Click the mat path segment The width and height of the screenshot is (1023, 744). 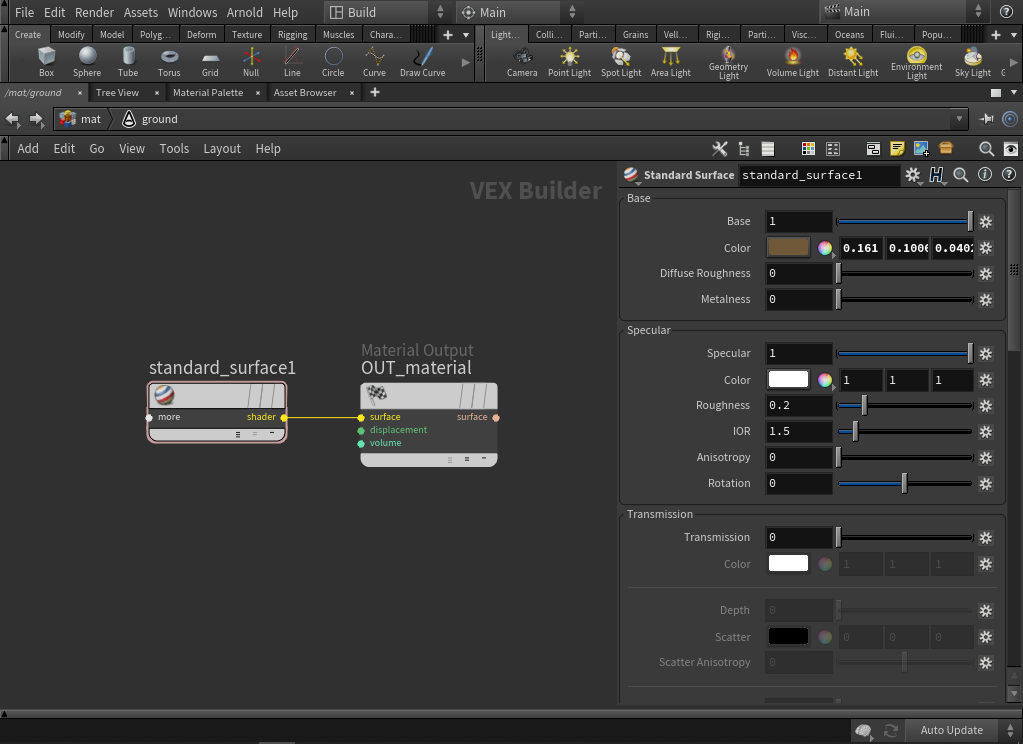[x=81, y=119]
